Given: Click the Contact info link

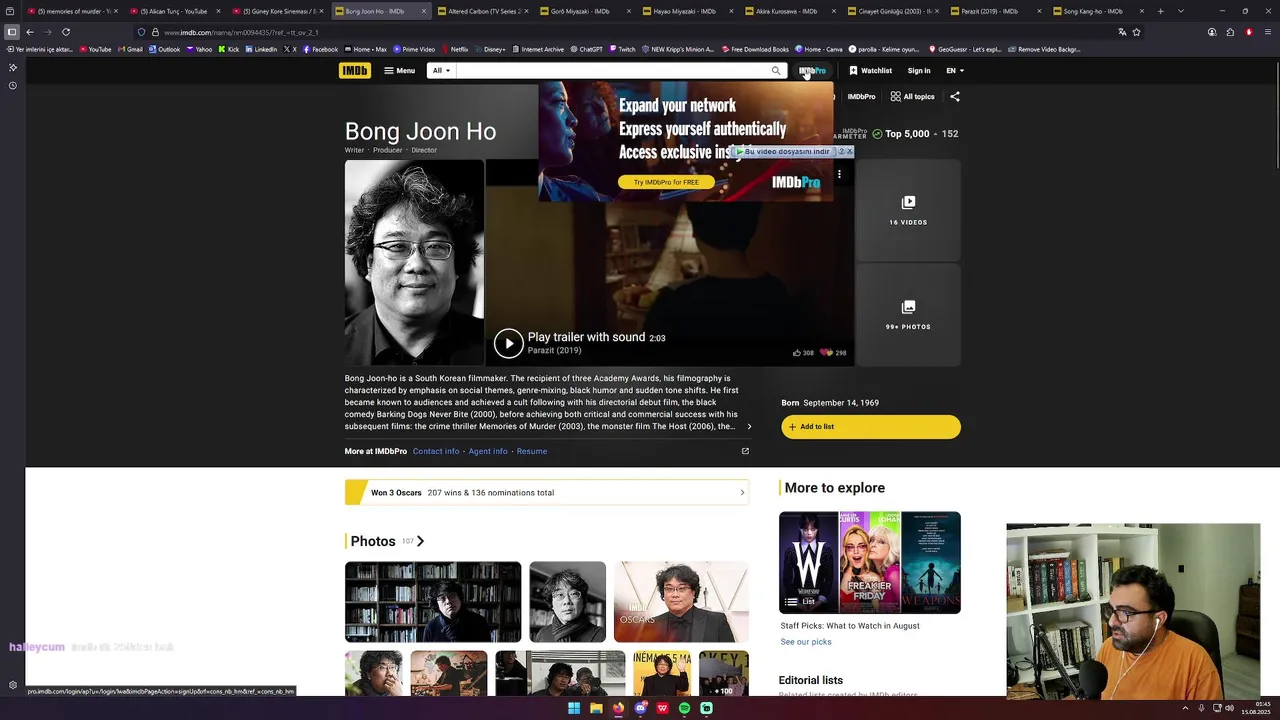Looking at the screenshot, I should [436, 451].
